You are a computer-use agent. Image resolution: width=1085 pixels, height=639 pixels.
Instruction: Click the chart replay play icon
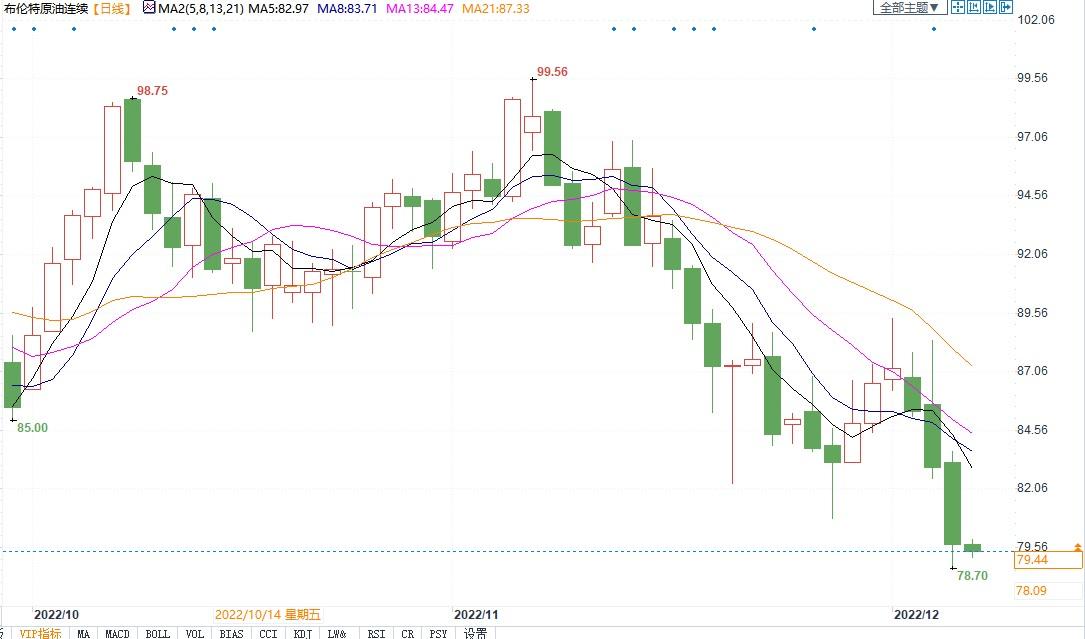[989, 8]
